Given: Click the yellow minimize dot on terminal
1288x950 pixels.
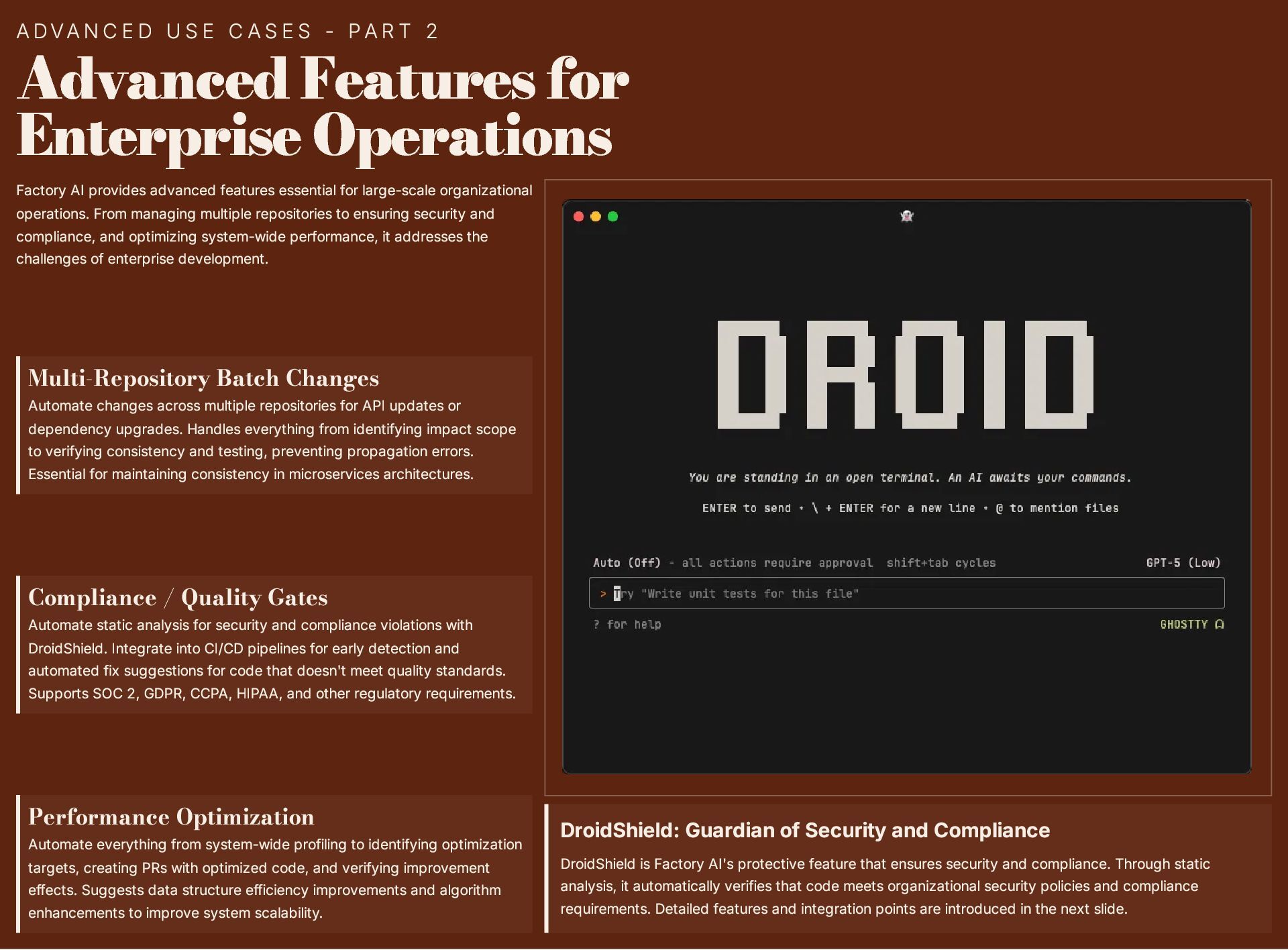Looking at the screenshot, I should tap(596, 217).
